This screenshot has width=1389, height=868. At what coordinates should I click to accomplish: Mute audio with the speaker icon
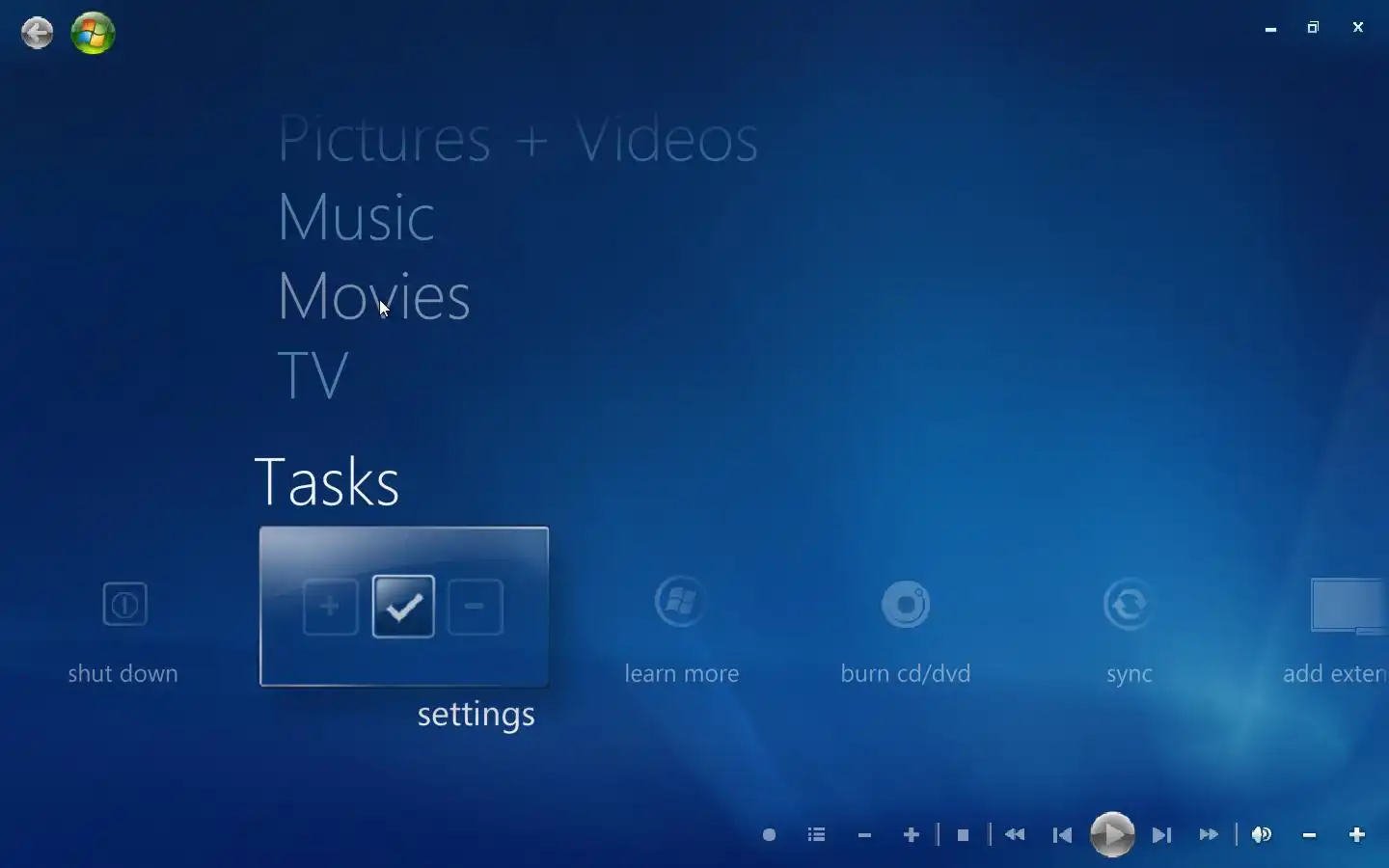[x=1262, y=835]
